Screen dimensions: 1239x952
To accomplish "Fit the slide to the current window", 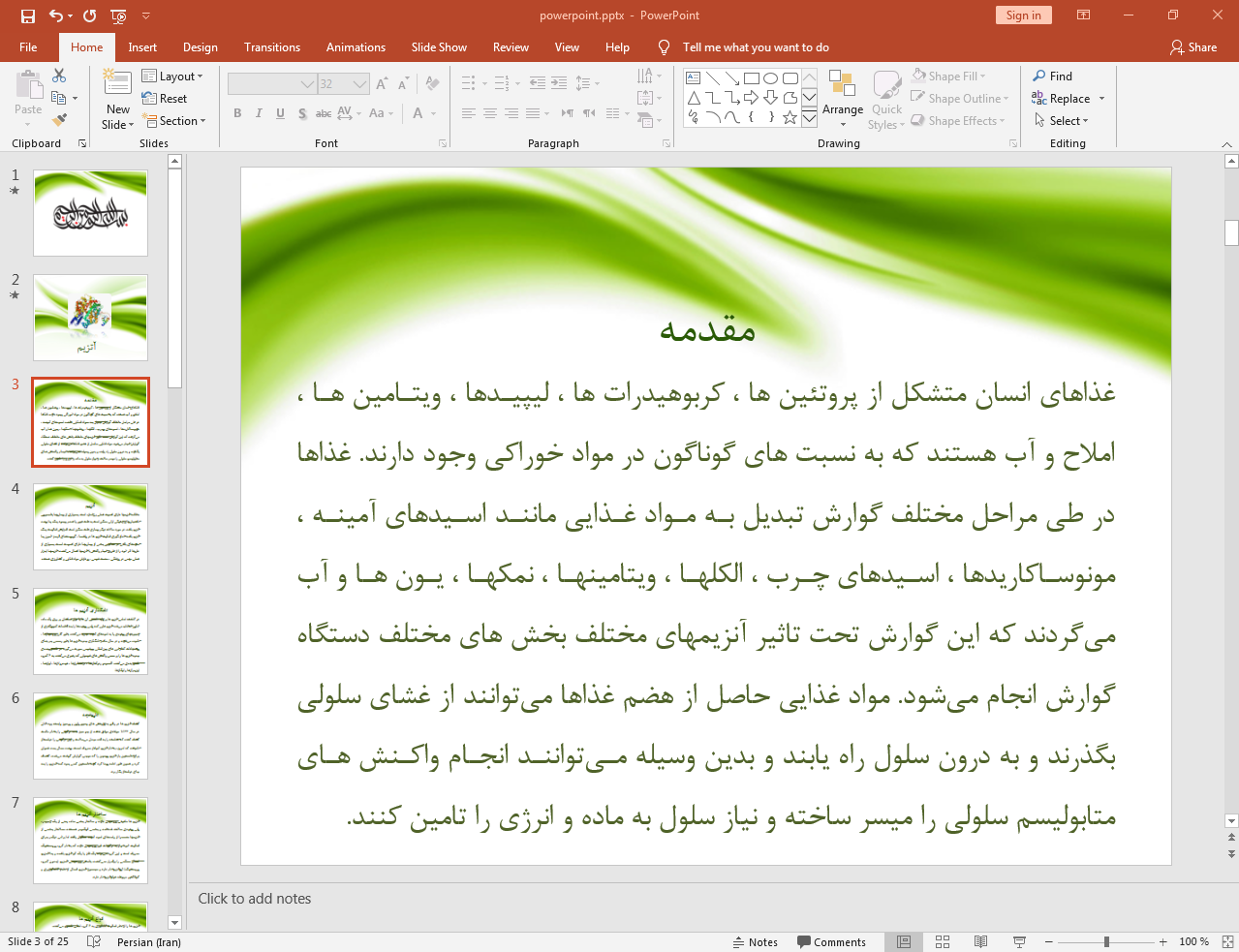I will pyautogui.click(x=1227, y=941).
